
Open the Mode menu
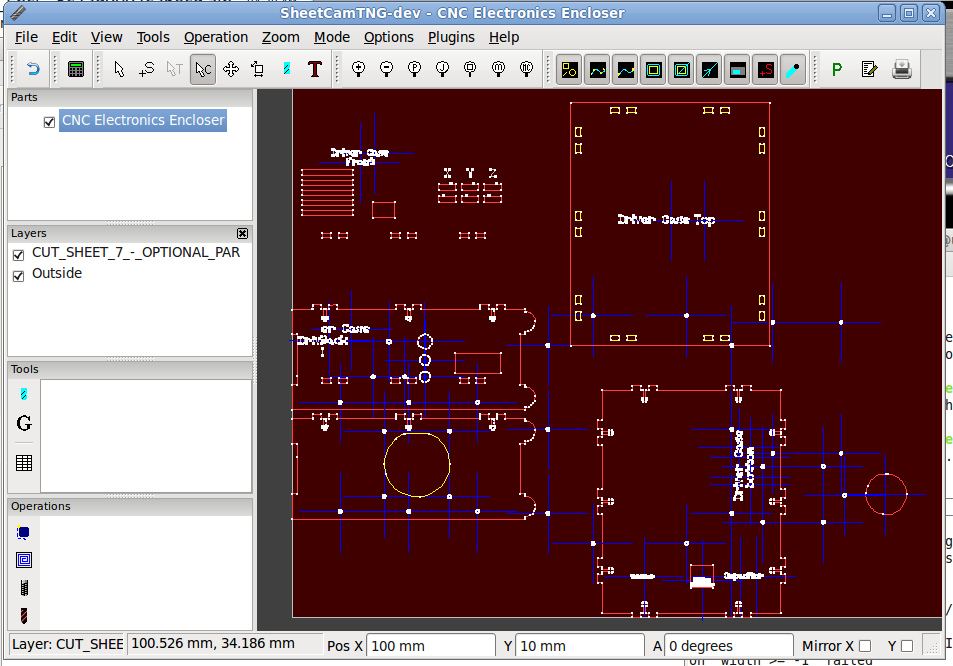tap(332, 37)
